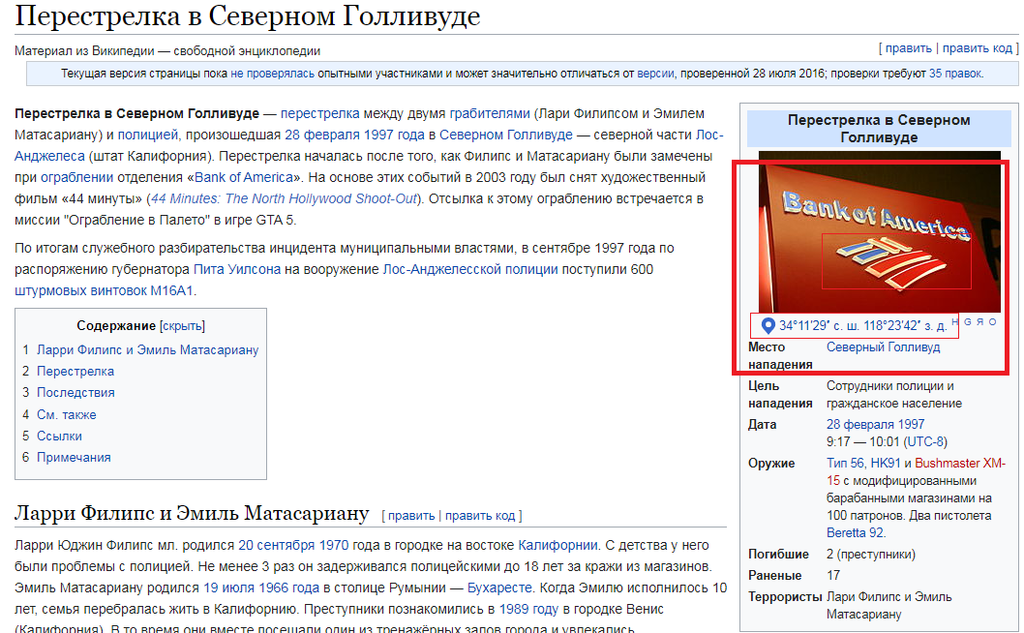Image resolution: width=1024 pixels, height=633 pixels.
Task: Open 'Лос-Анджелесской полиции' link
Action: pos(470,269)
